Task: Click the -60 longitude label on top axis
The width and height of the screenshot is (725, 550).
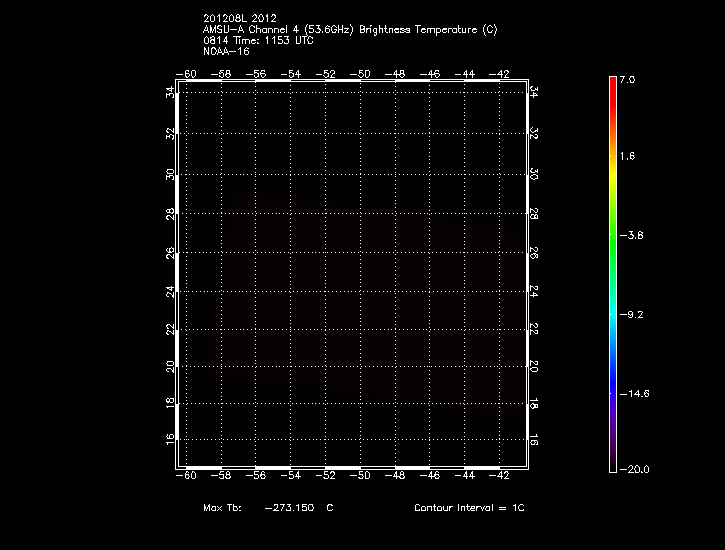Action: tap(185, 74)
